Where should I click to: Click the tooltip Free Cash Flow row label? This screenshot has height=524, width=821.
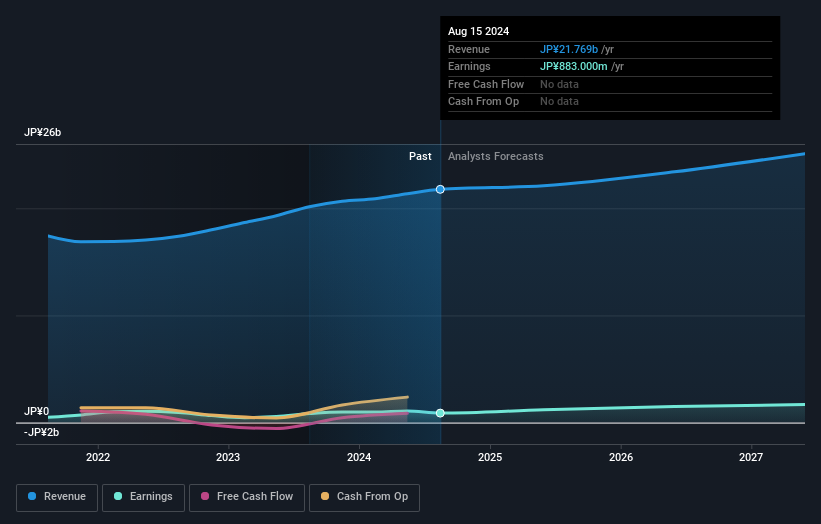pos(486,84)
